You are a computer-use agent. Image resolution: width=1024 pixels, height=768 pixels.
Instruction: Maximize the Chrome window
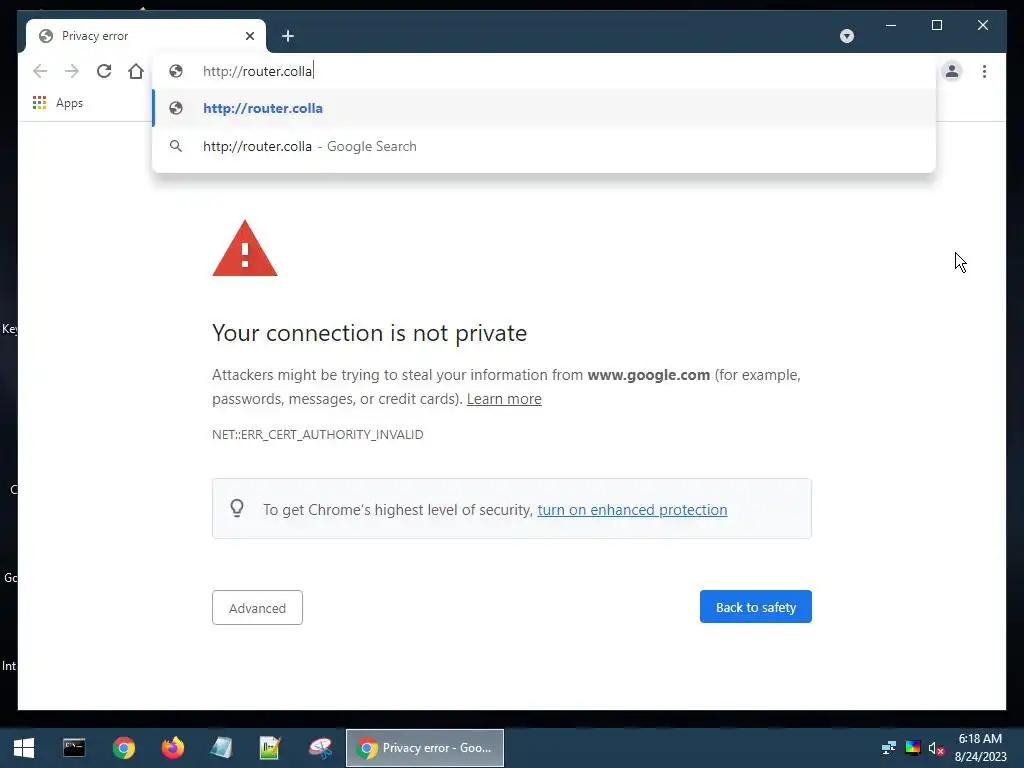(936, 25)
